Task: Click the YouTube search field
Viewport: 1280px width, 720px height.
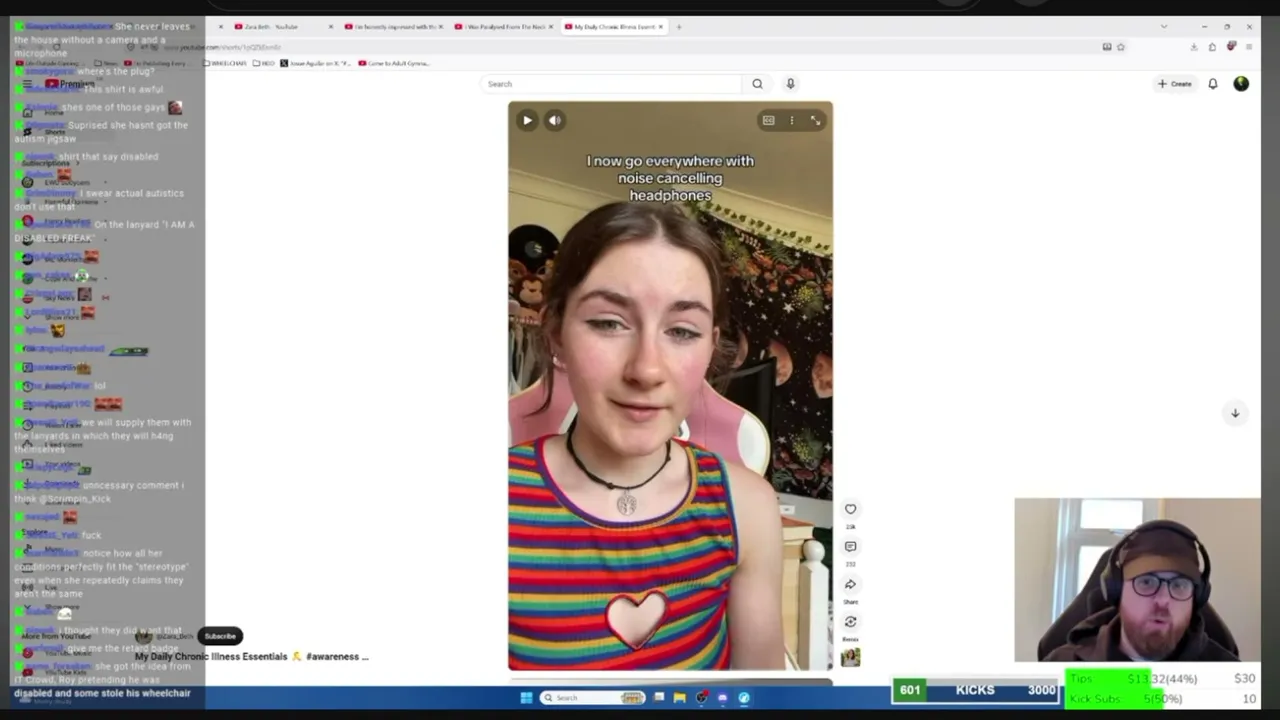Action: point(612,84)
